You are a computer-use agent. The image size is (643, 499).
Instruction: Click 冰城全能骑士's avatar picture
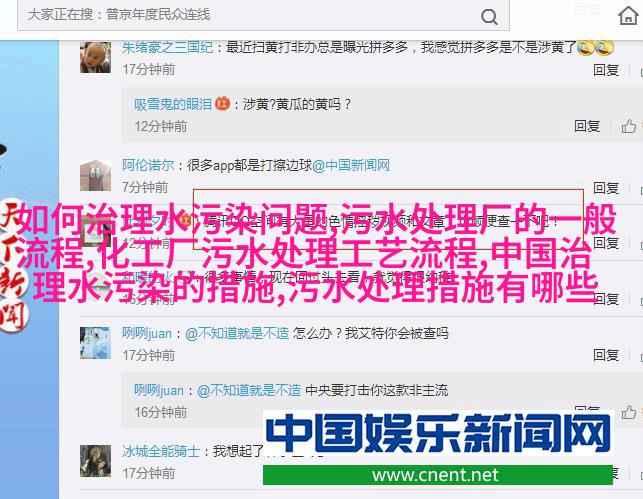click(95, 461)
